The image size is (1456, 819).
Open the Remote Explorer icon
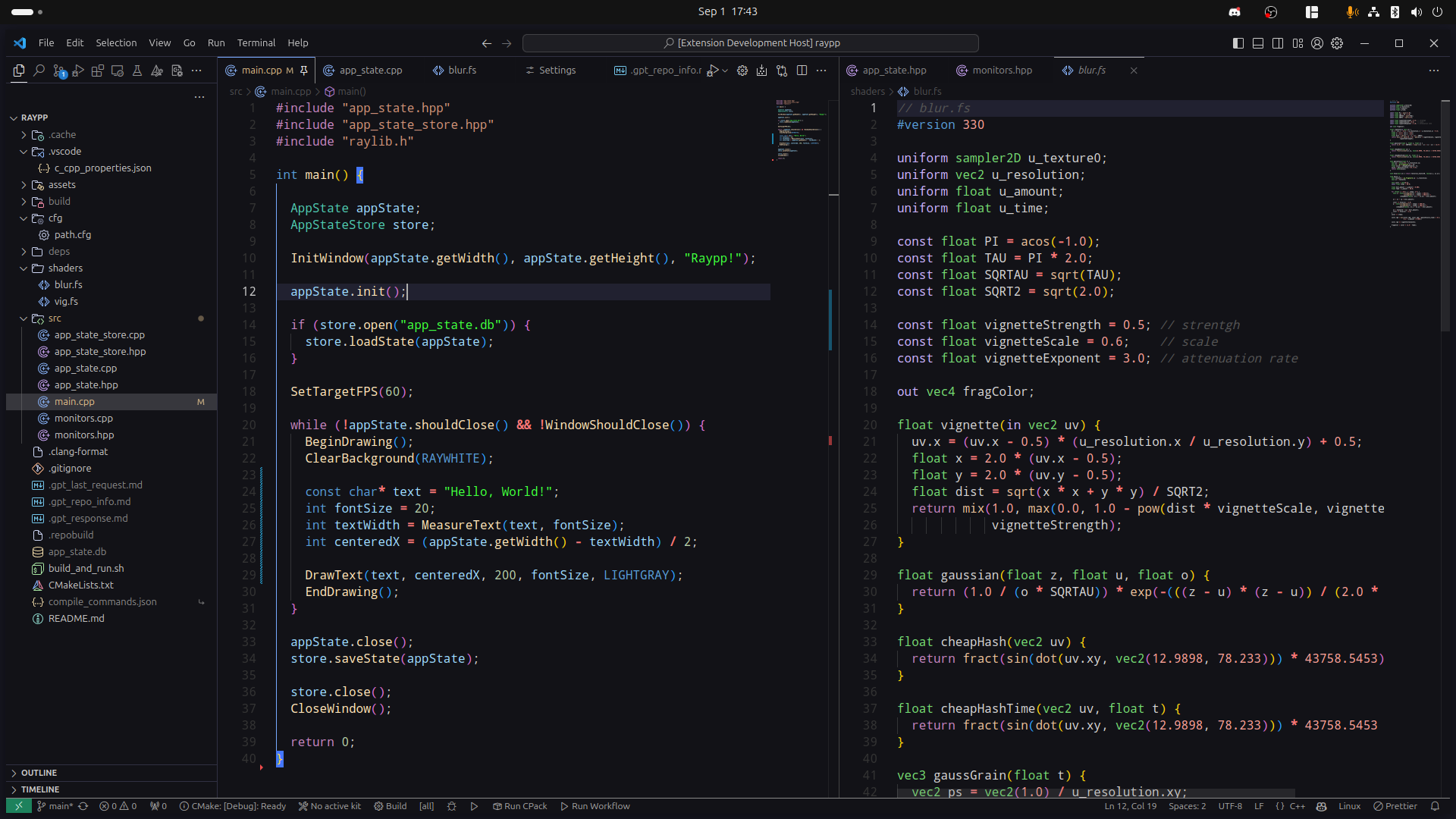[x=118, y=71]
